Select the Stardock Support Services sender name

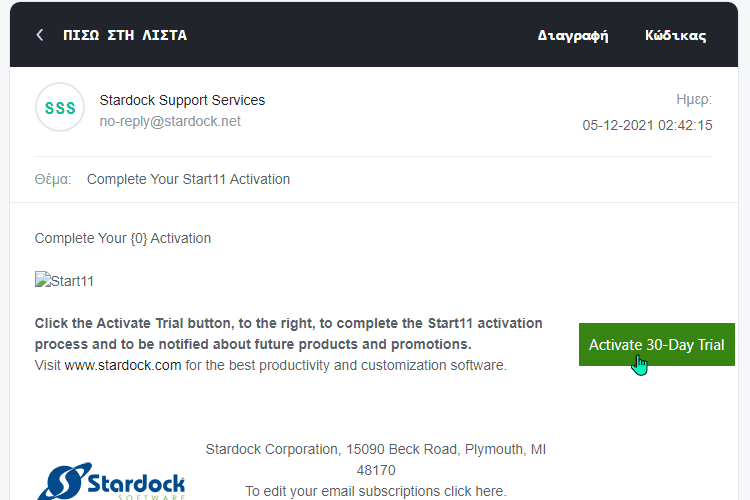tap(182, 100)
